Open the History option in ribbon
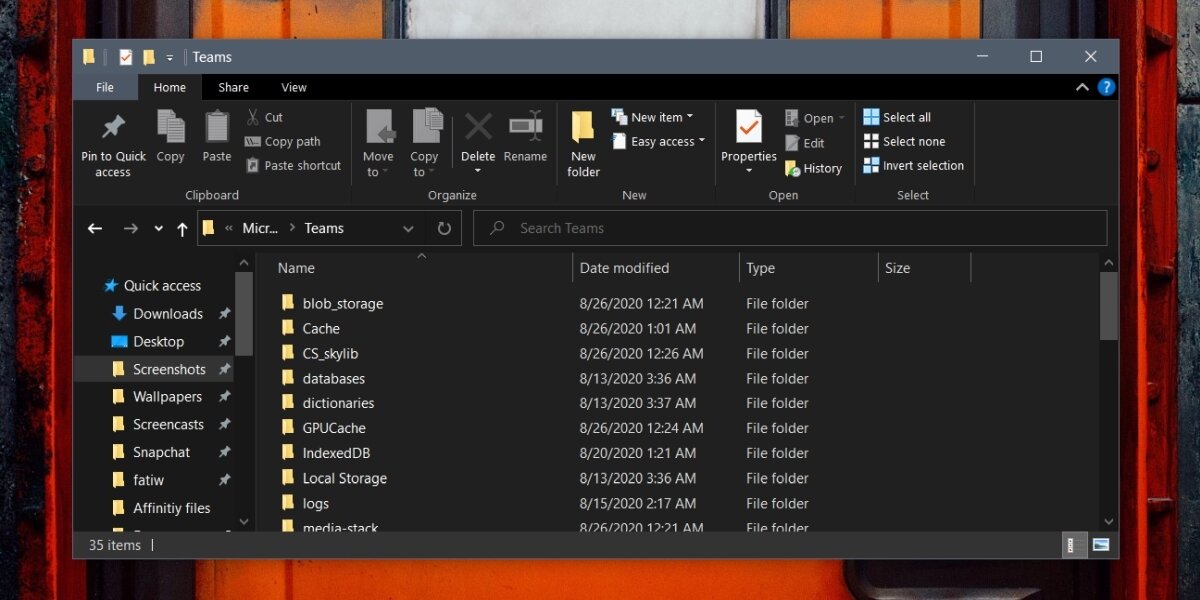The image size is (1200, 600). [x=814, y=168]
